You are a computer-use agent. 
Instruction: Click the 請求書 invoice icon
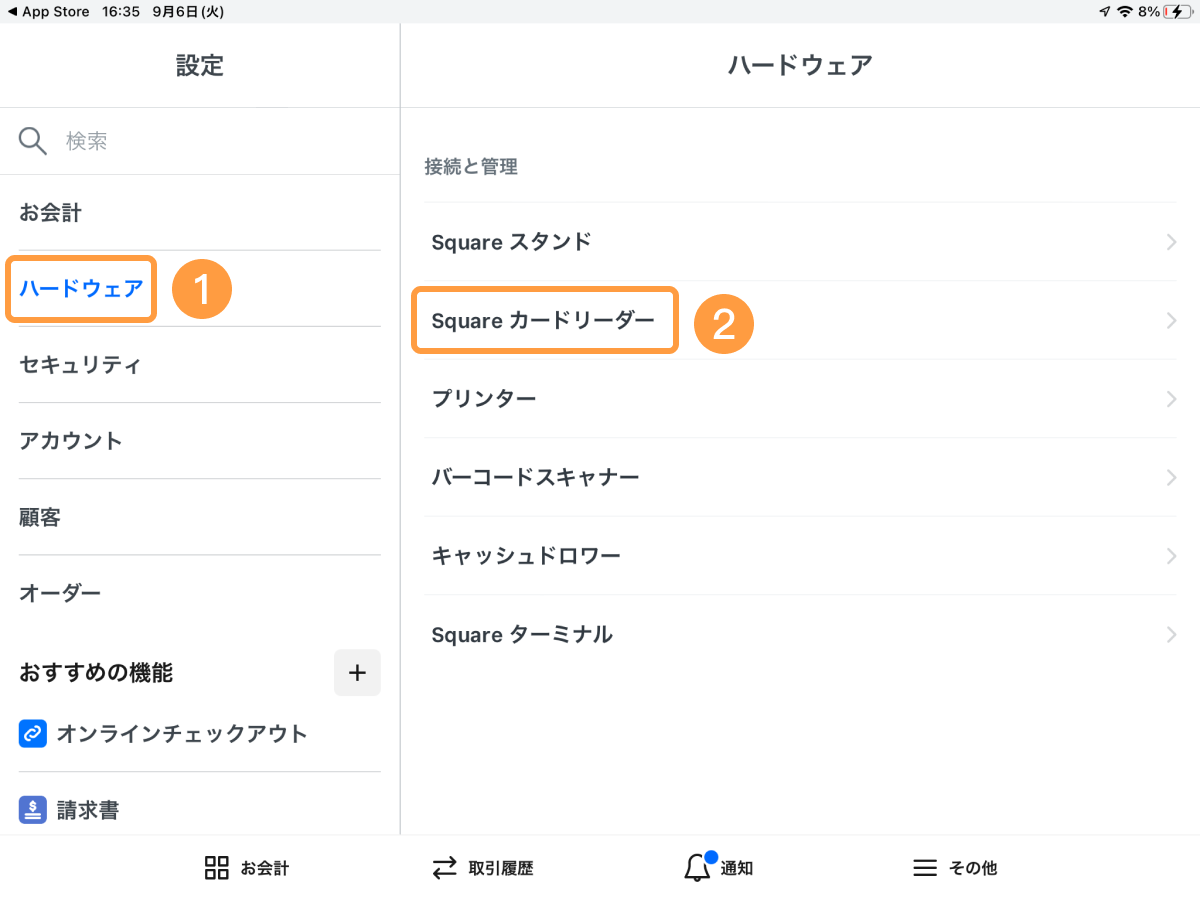coord(33,810)
